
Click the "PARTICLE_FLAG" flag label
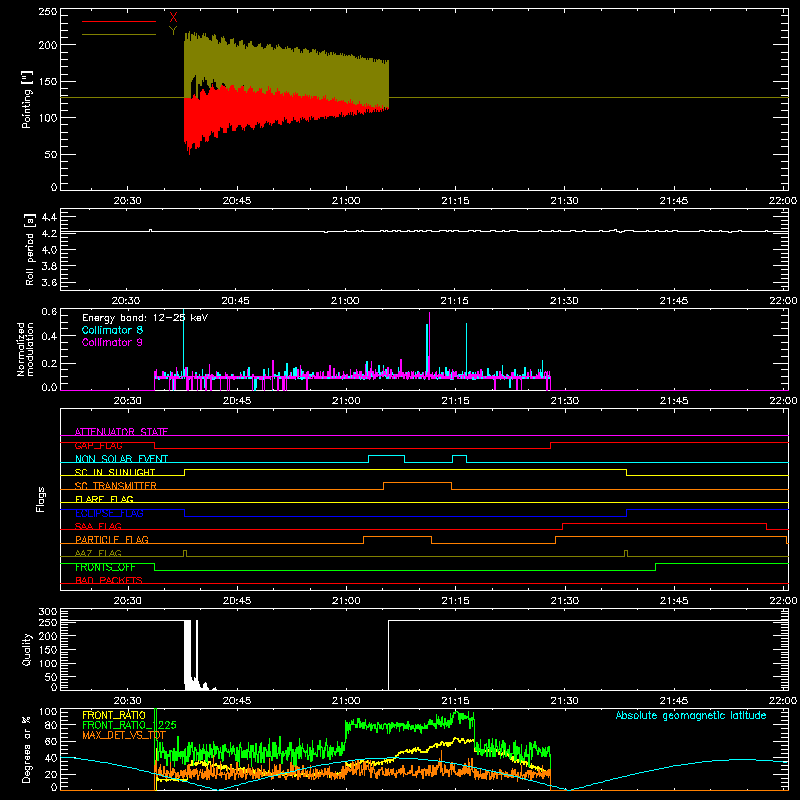tap(112, 540)
